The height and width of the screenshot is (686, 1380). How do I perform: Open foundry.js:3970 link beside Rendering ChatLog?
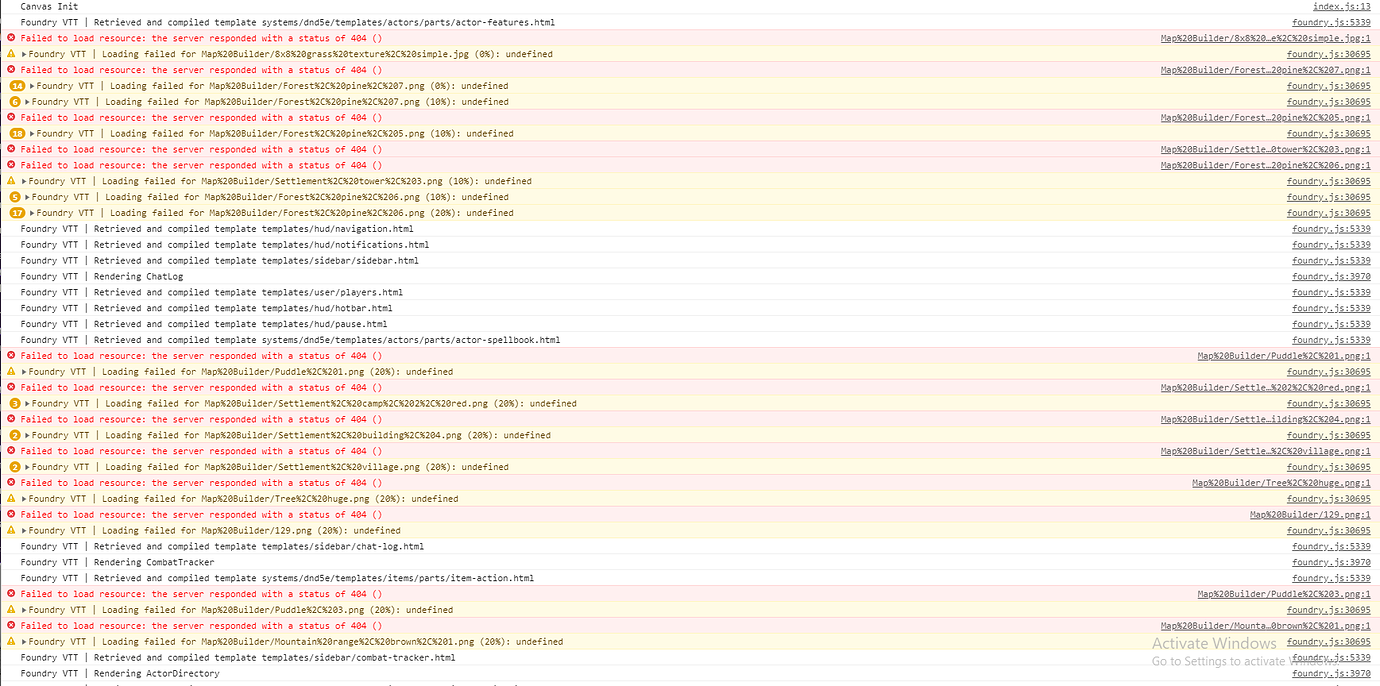click(1331, 277)
